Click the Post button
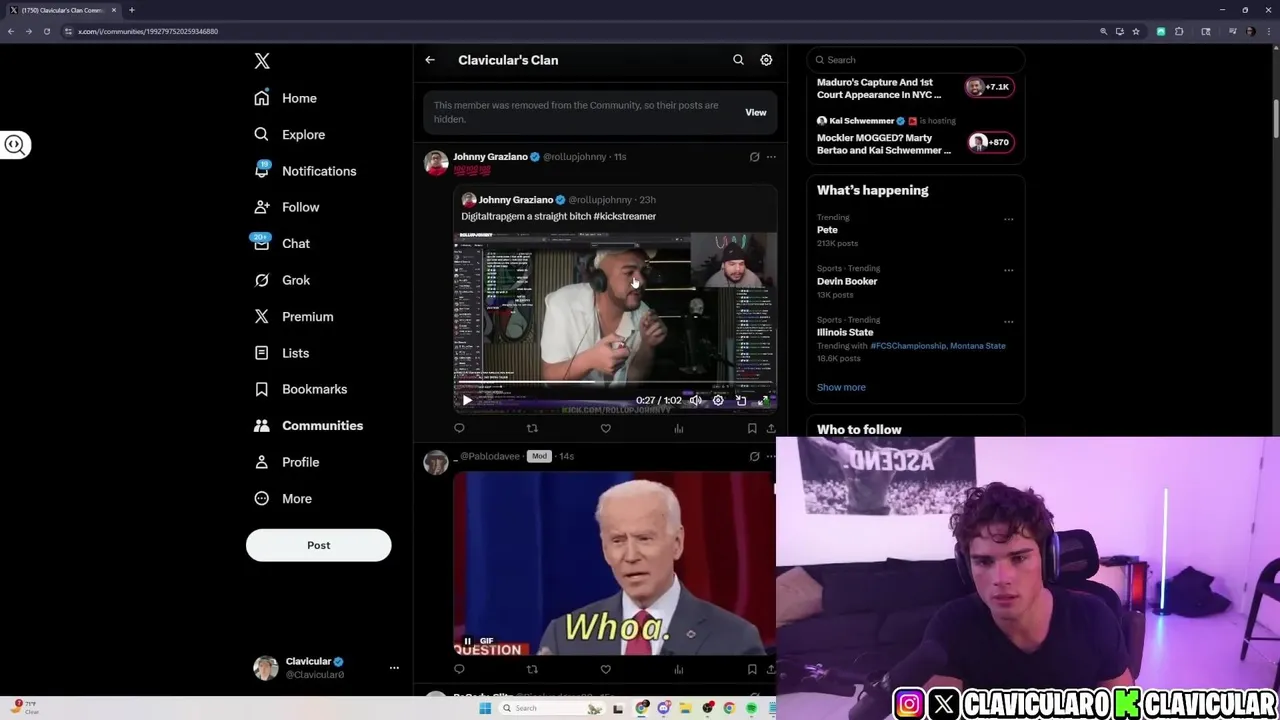The height and width of the screenshot is (720, 1280). click(318, 545)
